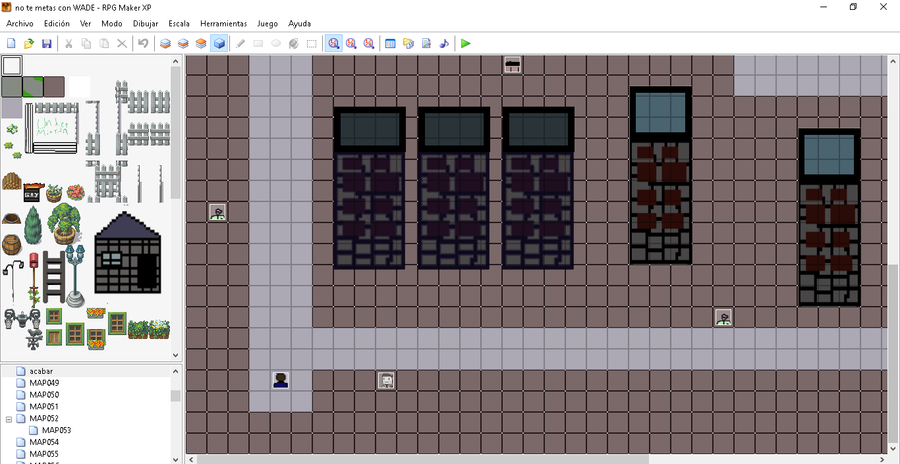Collapse the MAP052 tree node
Screen dimensions: 900x464
click(9, 419)
